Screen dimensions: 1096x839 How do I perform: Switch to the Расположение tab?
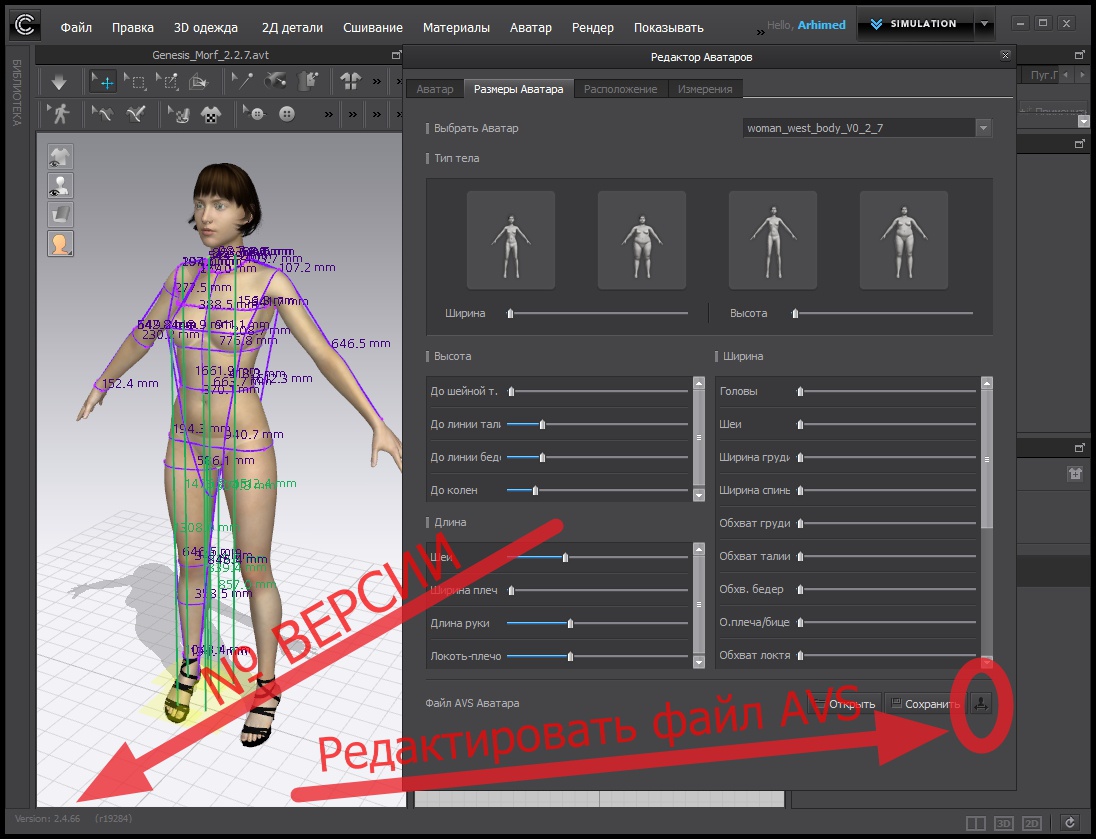(x=620, y=89)
